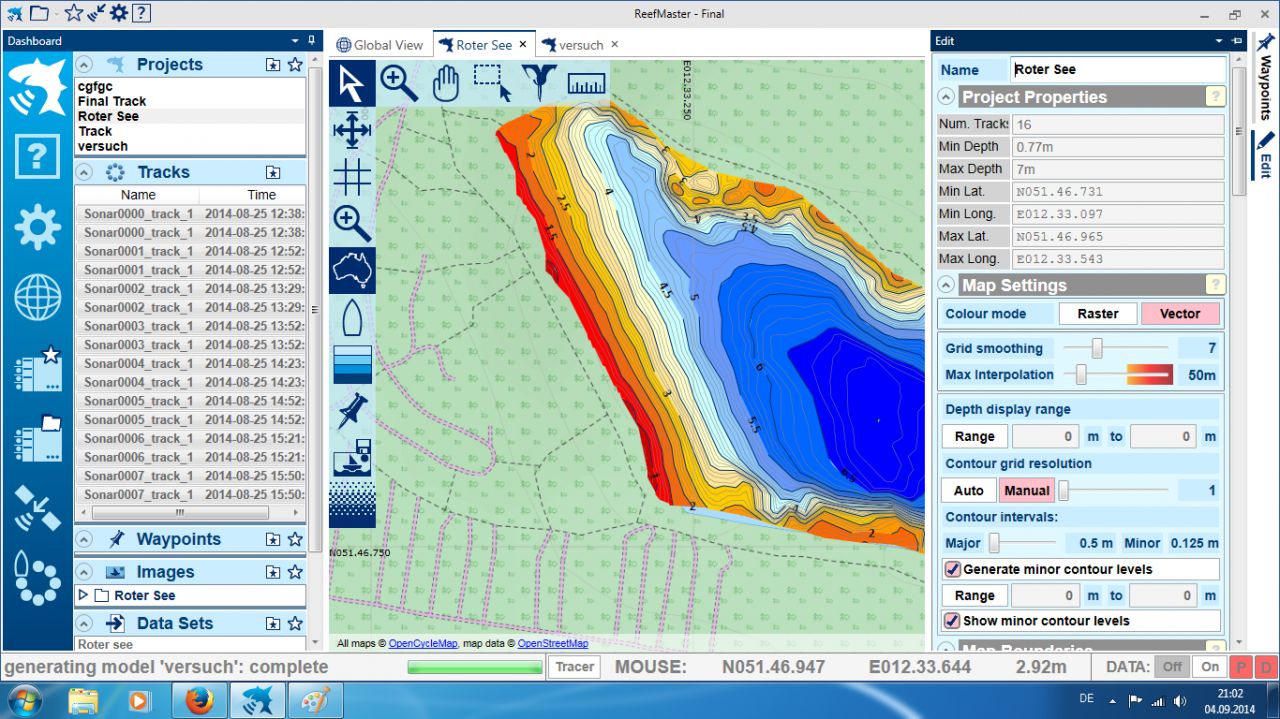The image size is (1280, 719).
Task: Click the Grid smoothing slider
Action: (1097, 348)
